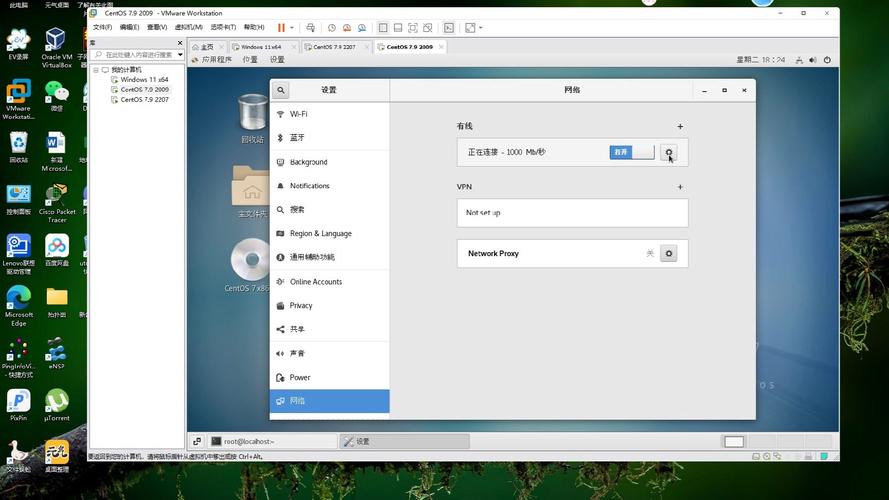
Task: Add a wired connection with plus button
Action: coord(680,127)
